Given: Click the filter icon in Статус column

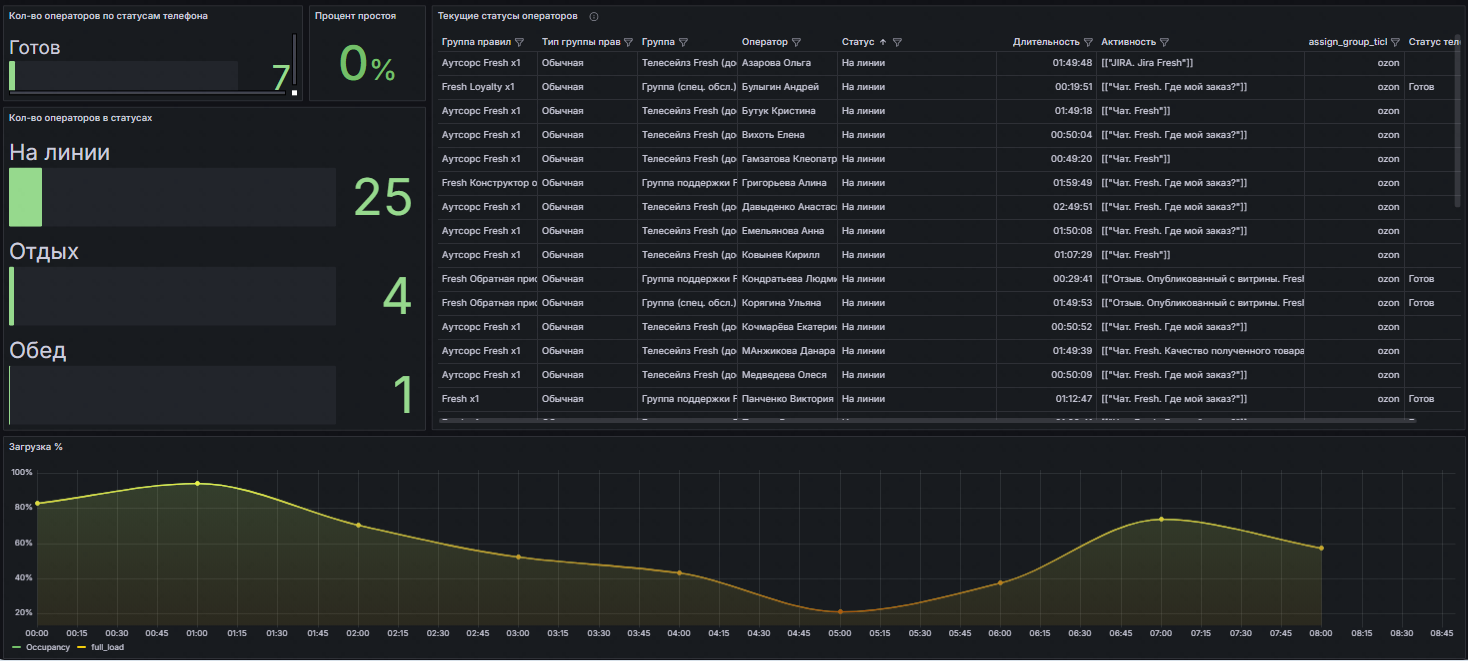Looking at the screenshot, I should [x=897, y=43].
